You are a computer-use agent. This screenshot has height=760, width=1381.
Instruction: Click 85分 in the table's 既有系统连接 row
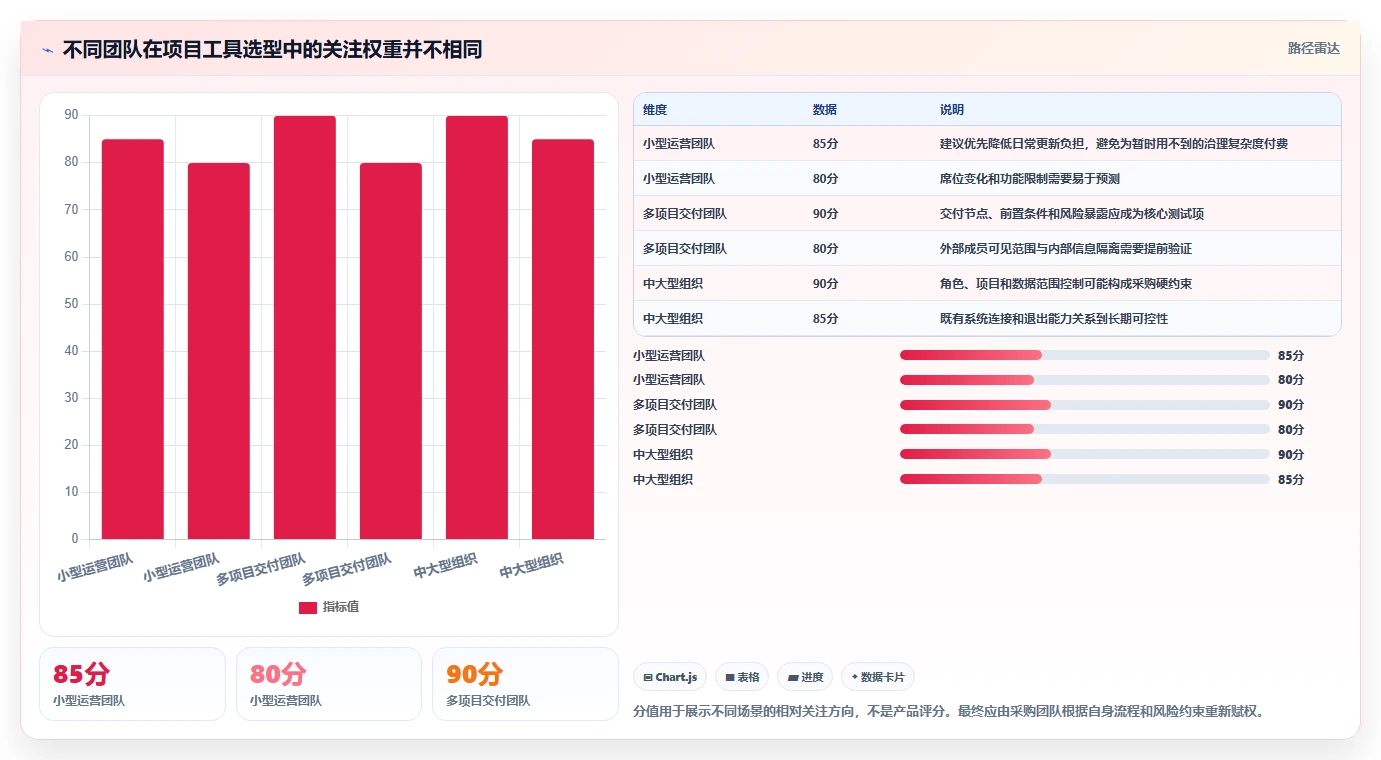[x=826, y=319]
